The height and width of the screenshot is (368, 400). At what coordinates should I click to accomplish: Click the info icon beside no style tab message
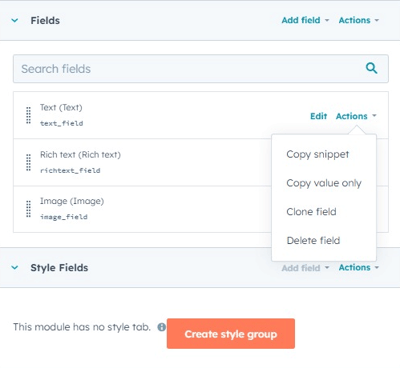162,327
